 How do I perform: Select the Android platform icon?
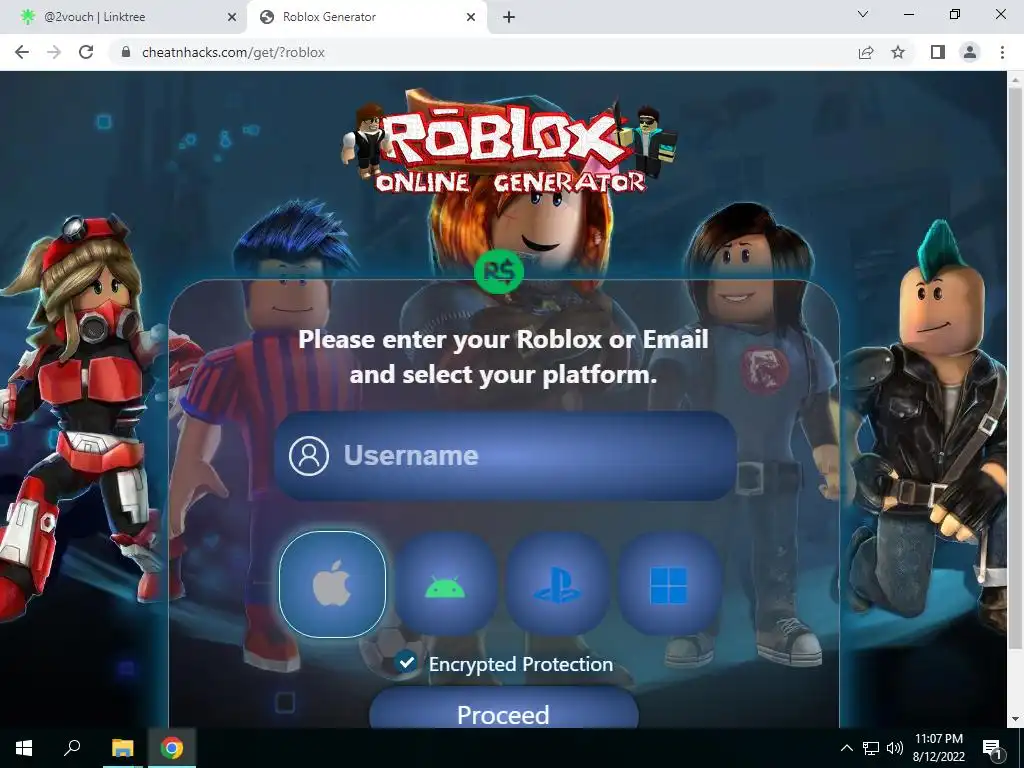tap(445, 584)
